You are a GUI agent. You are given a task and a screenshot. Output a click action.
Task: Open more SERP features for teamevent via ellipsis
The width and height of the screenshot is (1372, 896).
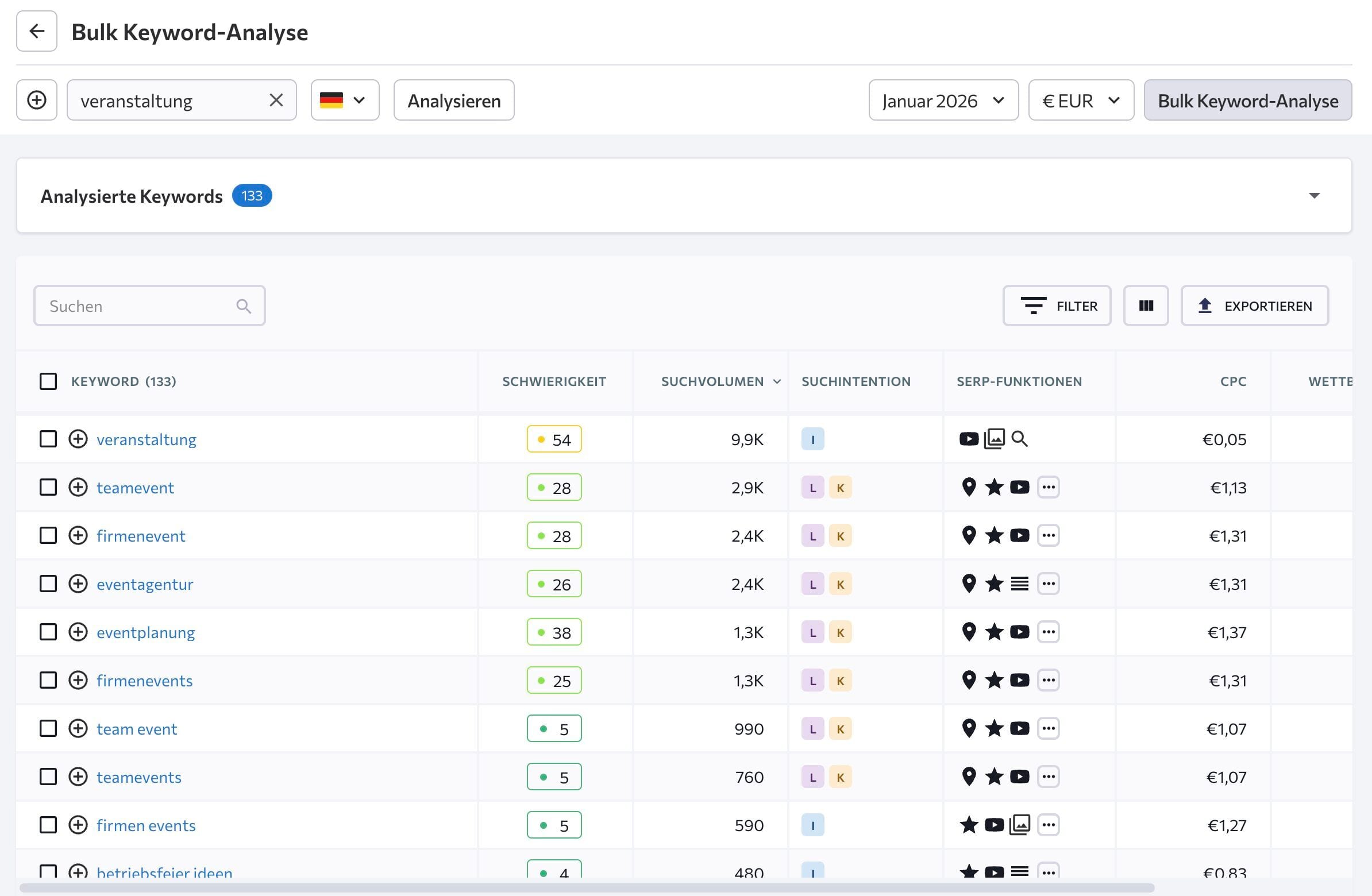click(x=1049, y=487)
